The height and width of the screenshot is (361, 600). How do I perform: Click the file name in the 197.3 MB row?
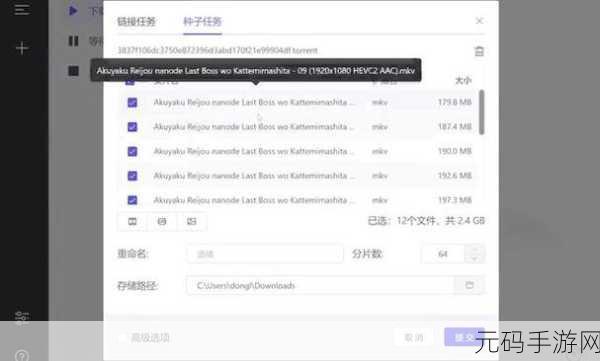(x=254, y=200)
